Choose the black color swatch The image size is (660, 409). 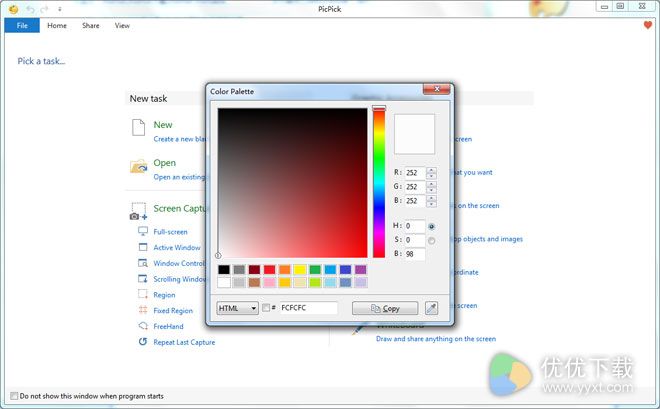[x=224, y=270]
